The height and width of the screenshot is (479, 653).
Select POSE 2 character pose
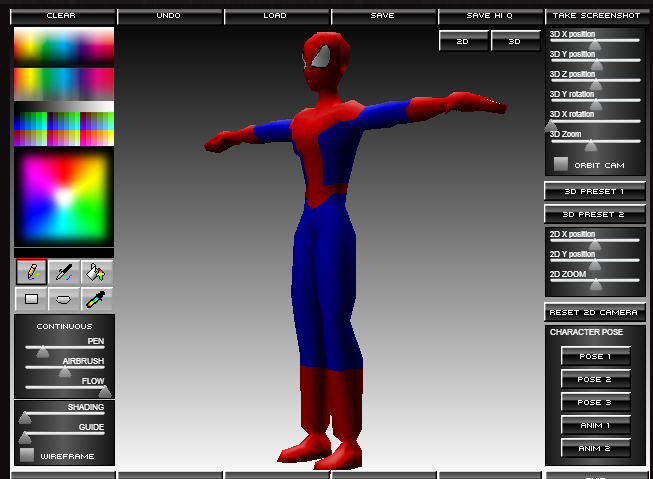pos(596,379)
